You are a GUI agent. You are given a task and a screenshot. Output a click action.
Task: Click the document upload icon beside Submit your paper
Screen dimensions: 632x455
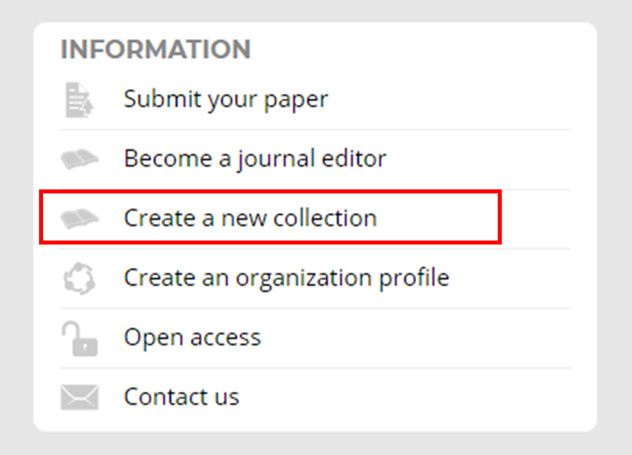[78, 100]
